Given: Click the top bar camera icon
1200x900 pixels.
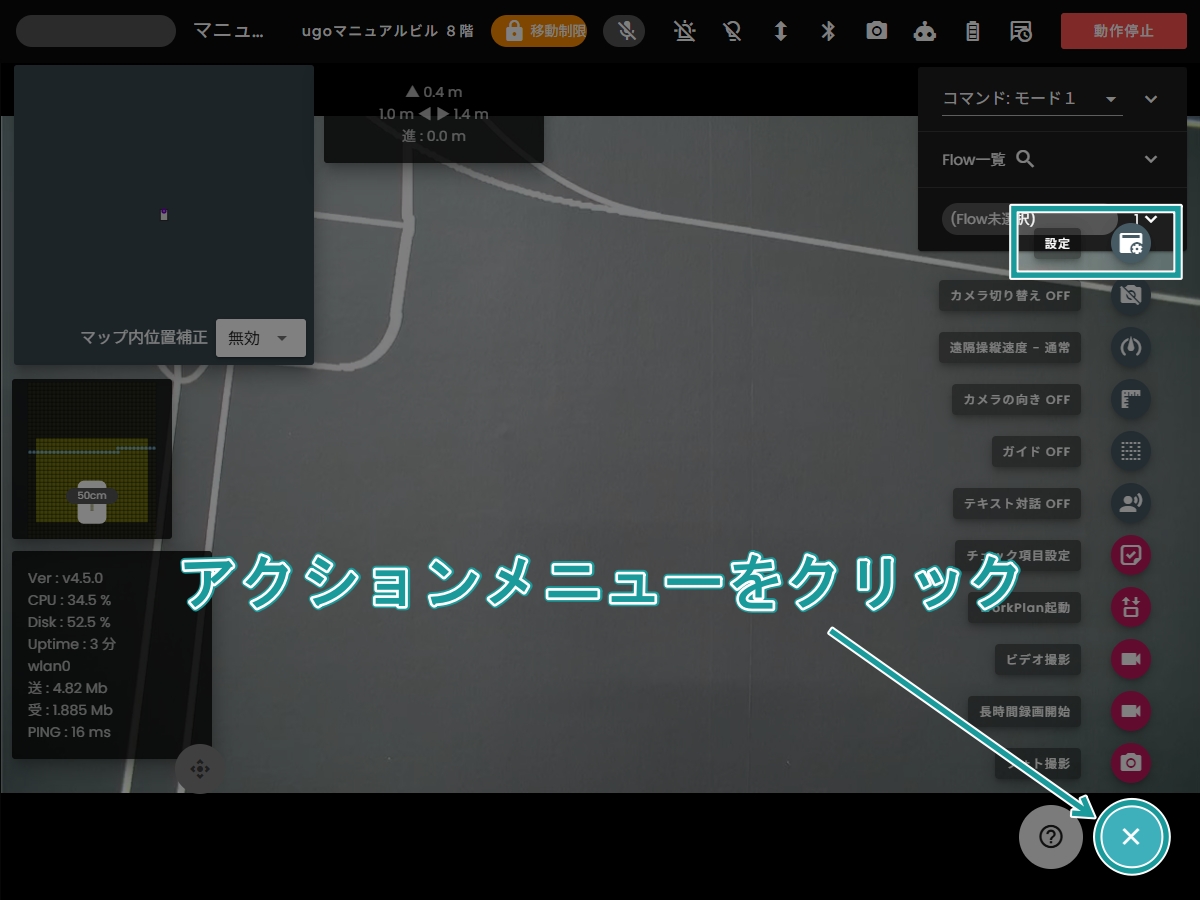Looking at the screenshot, I should 877,31.
